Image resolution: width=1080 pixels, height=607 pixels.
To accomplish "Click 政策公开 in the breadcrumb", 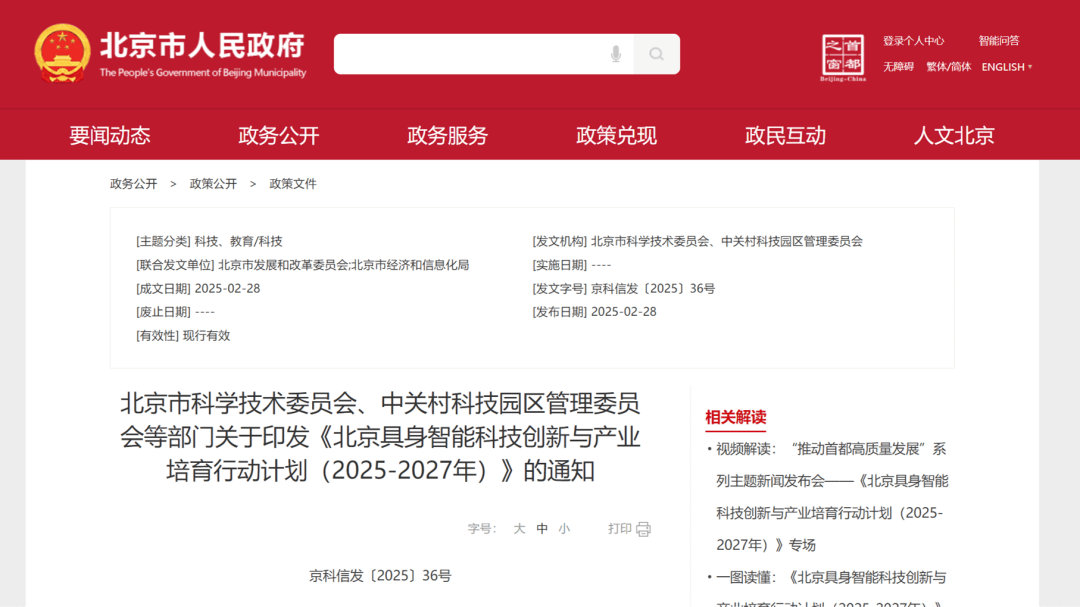I will pyautogui.click(x=213, y=184).
